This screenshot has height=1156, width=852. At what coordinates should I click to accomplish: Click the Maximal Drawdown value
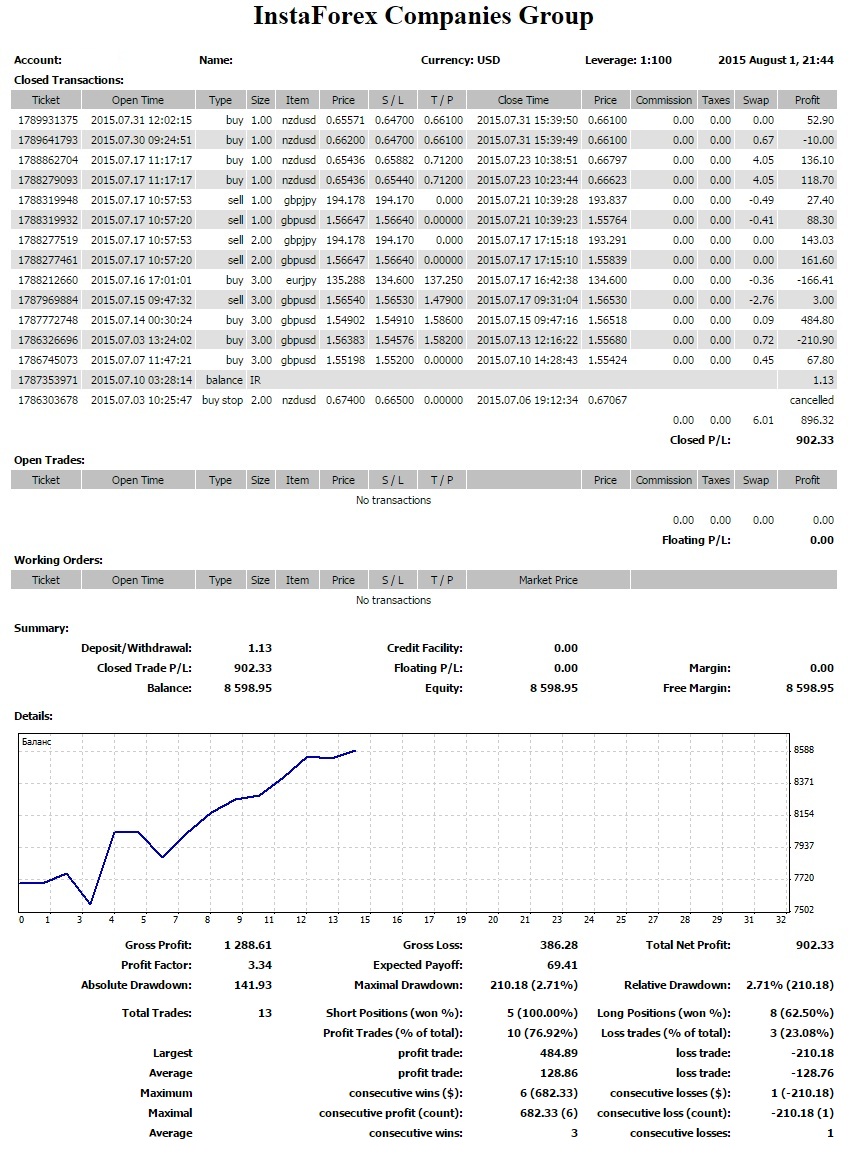(x=543, y=985)
